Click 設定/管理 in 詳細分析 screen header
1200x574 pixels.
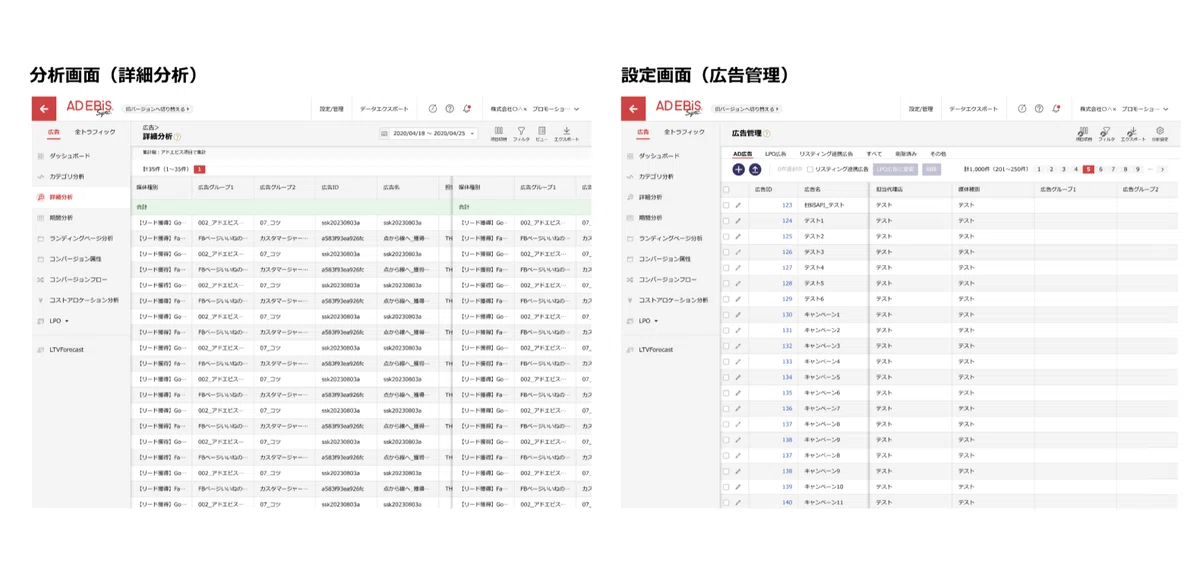(331, 108)
